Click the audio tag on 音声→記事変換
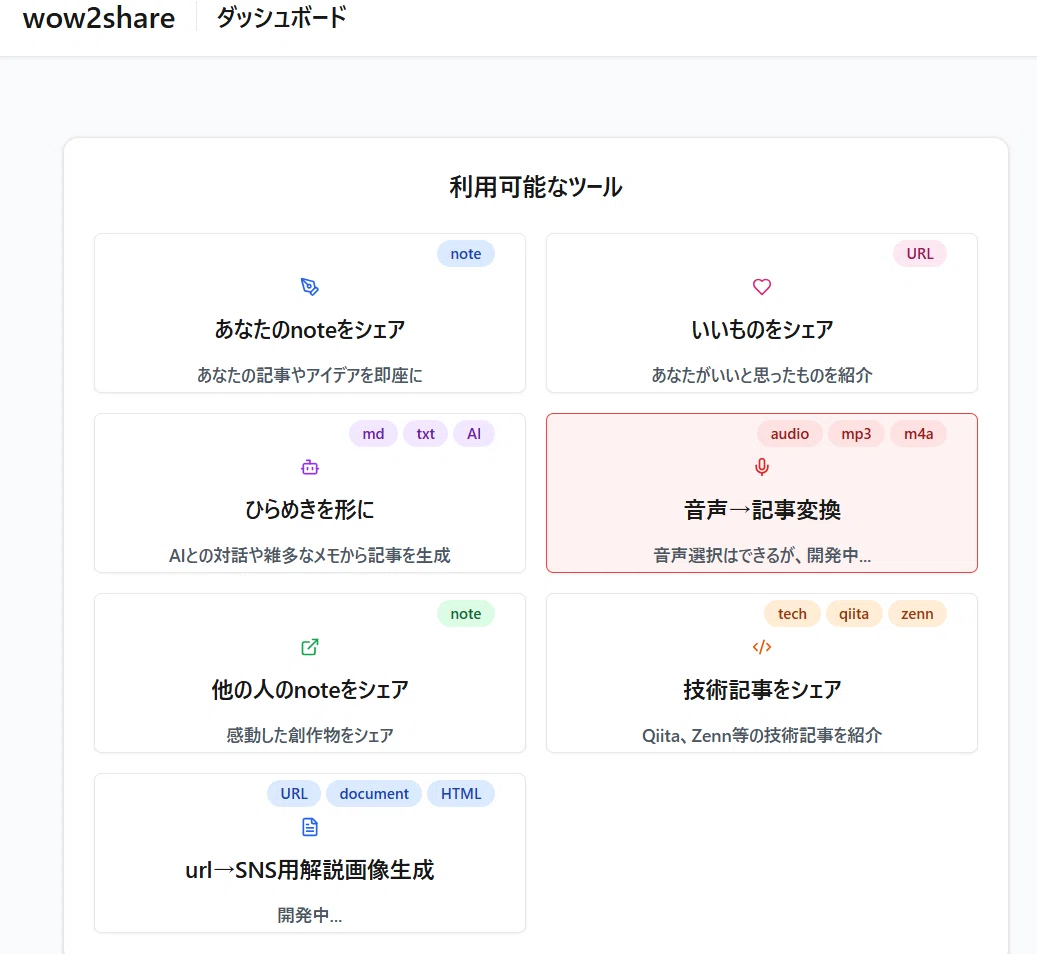1037x954 pixels. click(x=790, y=434)
